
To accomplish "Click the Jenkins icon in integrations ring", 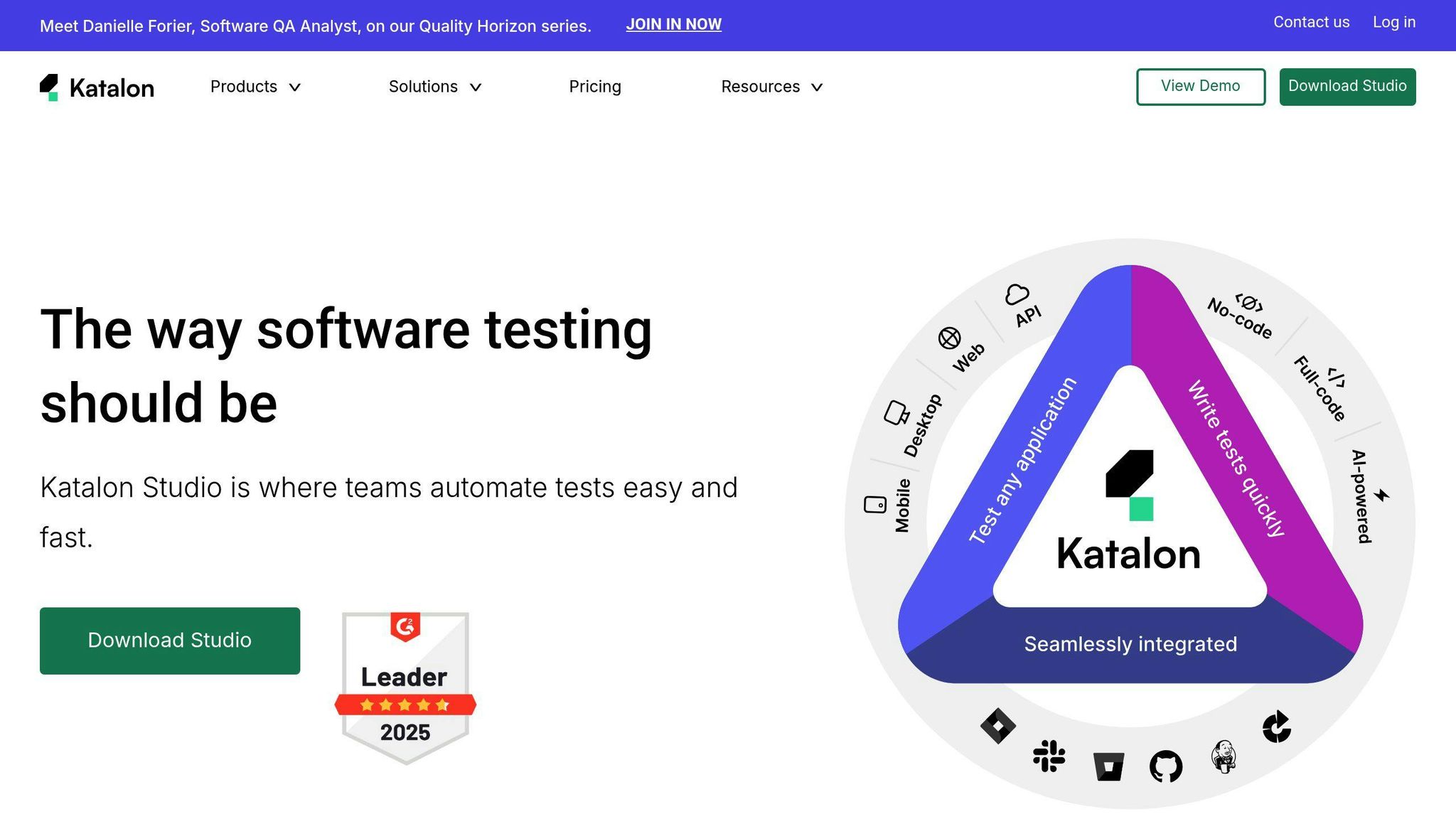I will (x=1224, y=756).
